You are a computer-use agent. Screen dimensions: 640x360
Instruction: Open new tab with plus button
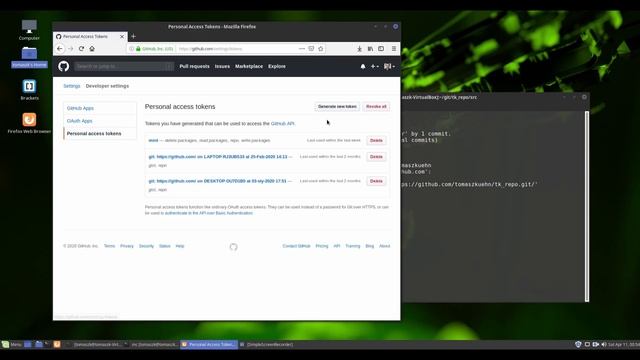pos(133,36)
